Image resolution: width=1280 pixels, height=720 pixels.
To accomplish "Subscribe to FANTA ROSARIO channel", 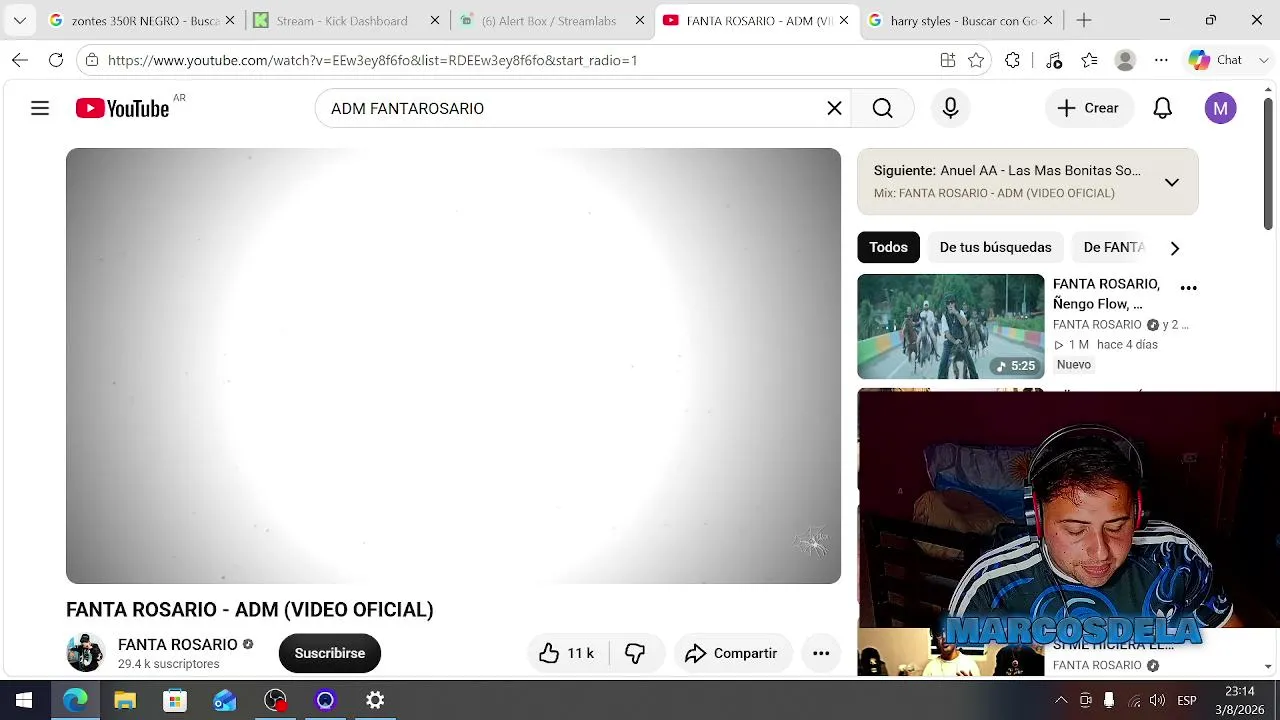I will 330,653.
